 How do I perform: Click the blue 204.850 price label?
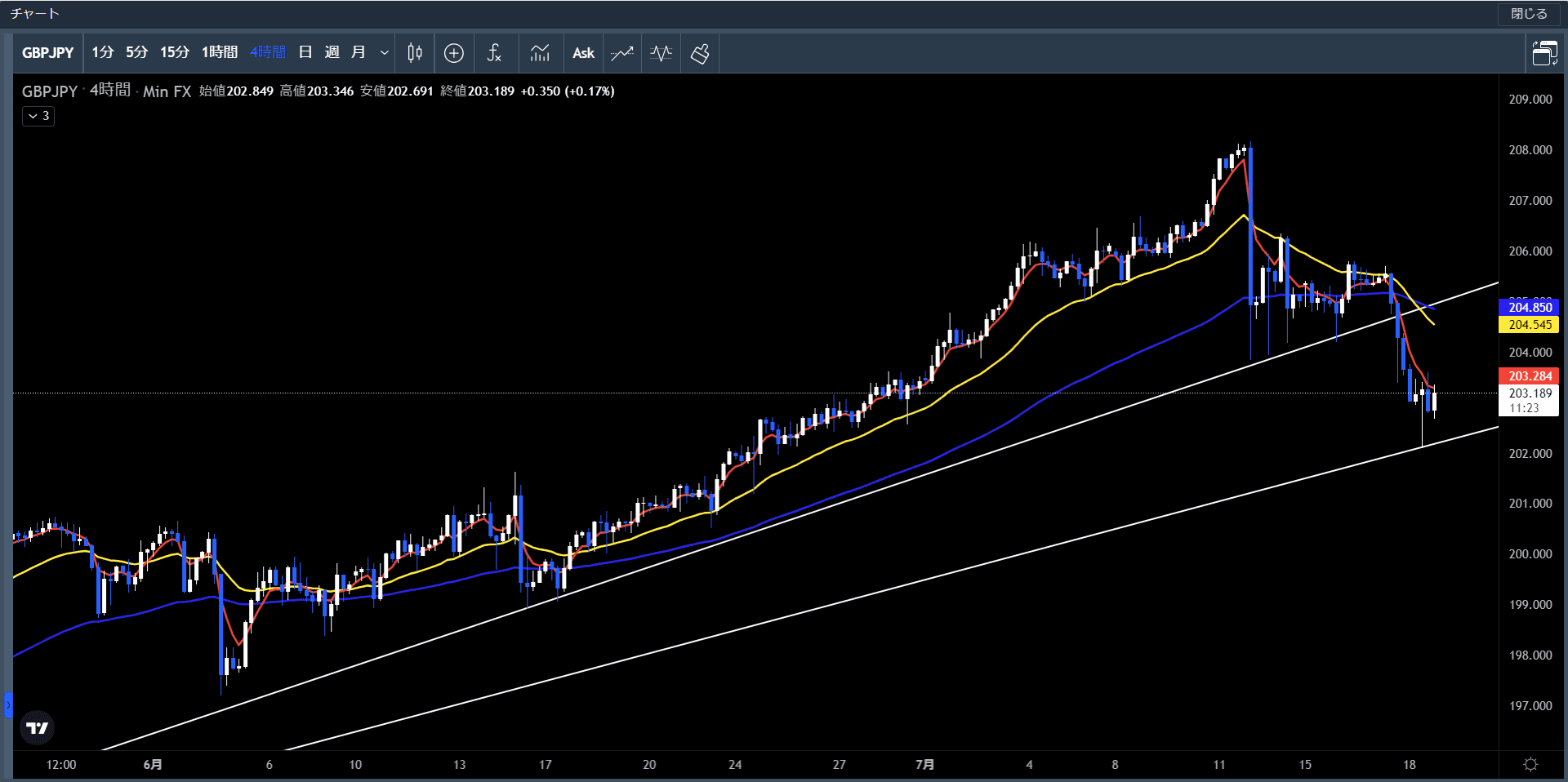pyautogui.click(x=1530, y=308)
